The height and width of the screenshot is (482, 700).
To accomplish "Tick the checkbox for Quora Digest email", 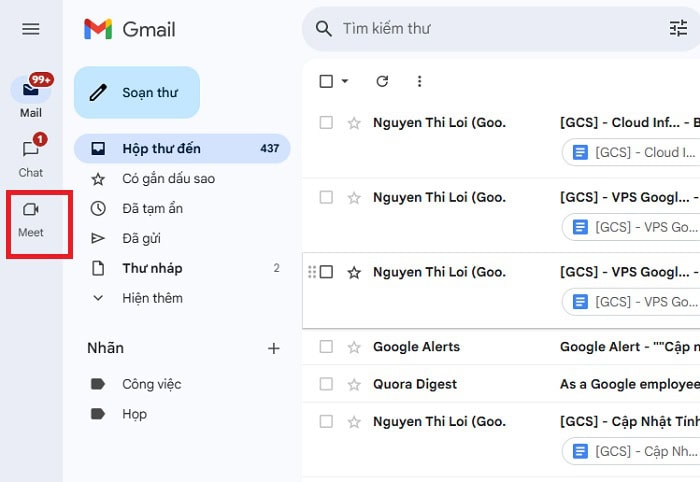I will coord(326,384).
